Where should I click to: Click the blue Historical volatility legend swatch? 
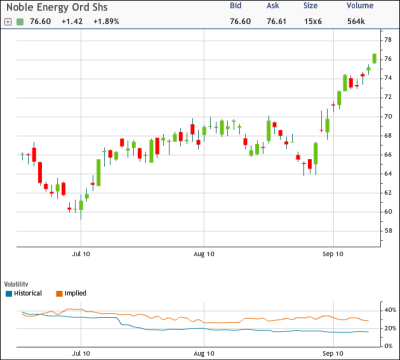tap(9, 294)
